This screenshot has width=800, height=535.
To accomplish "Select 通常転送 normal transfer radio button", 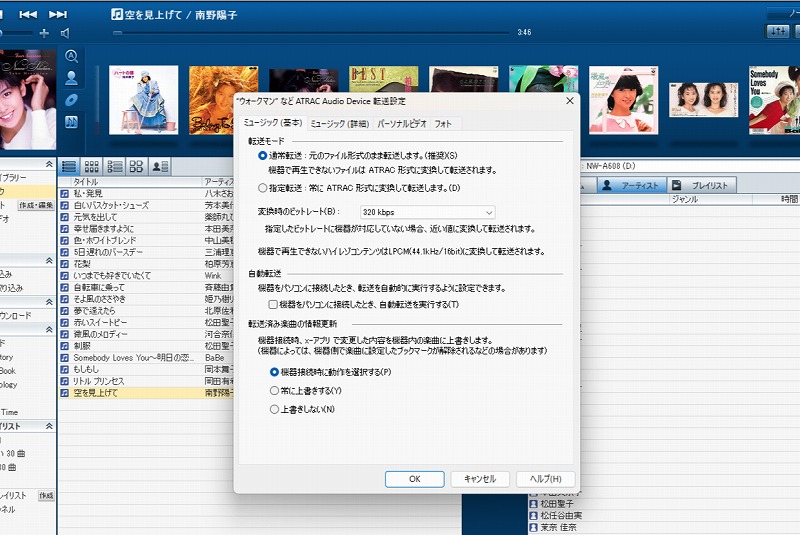I will (263, 156).
